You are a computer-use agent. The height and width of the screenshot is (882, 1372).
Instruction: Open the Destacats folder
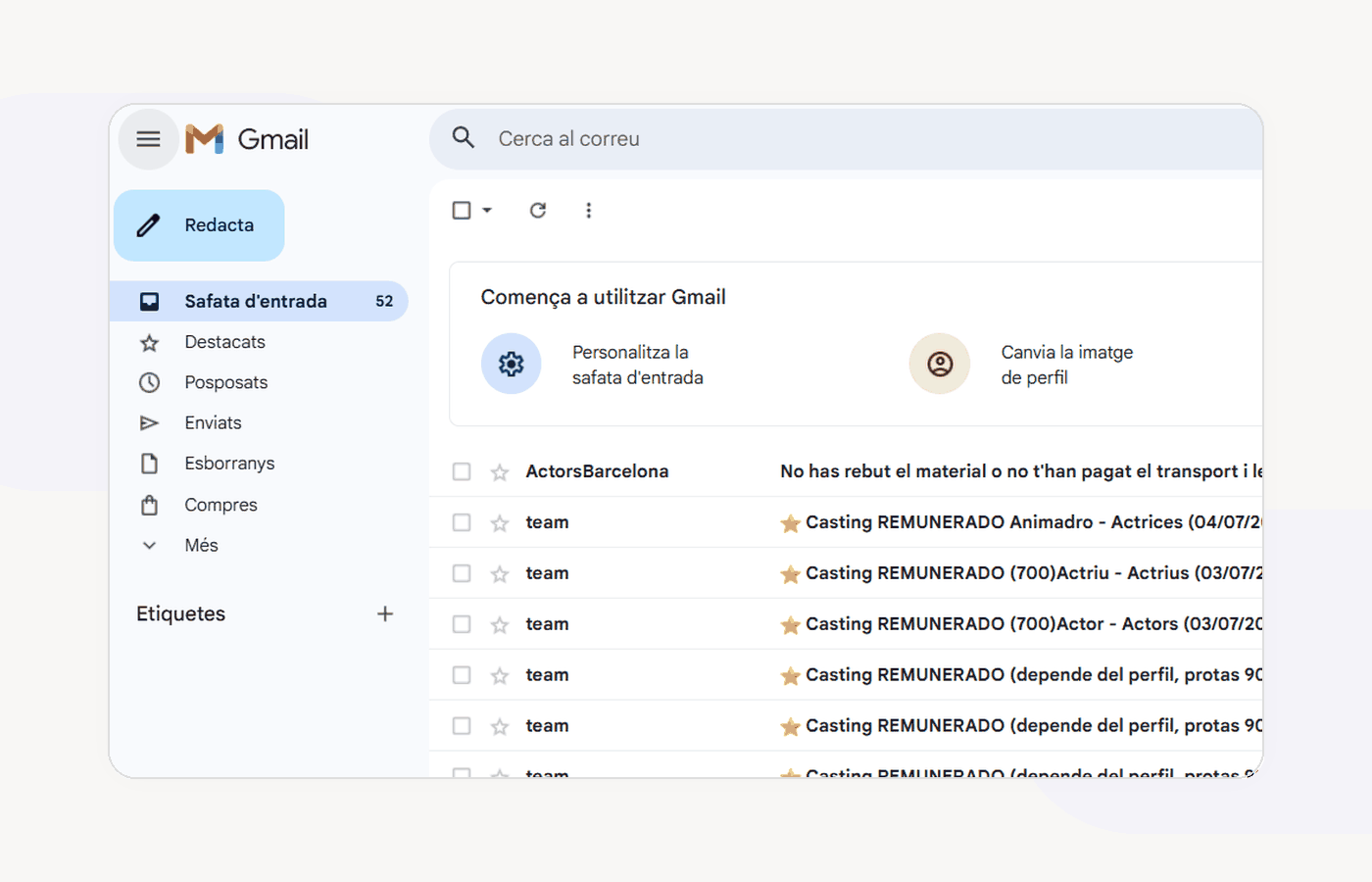224,342
